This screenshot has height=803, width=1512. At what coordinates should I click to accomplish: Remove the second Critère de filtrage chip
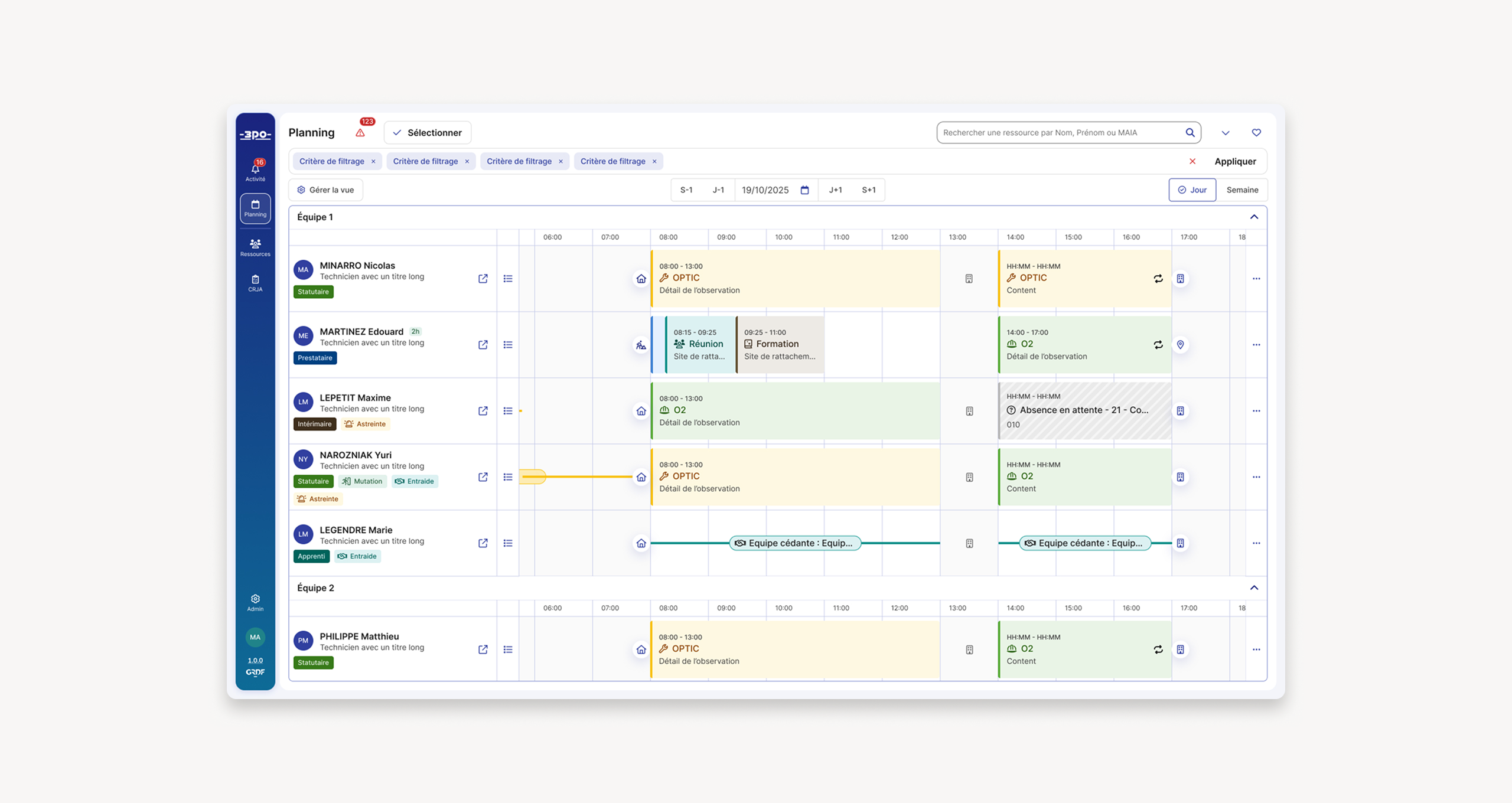point(467,162)
